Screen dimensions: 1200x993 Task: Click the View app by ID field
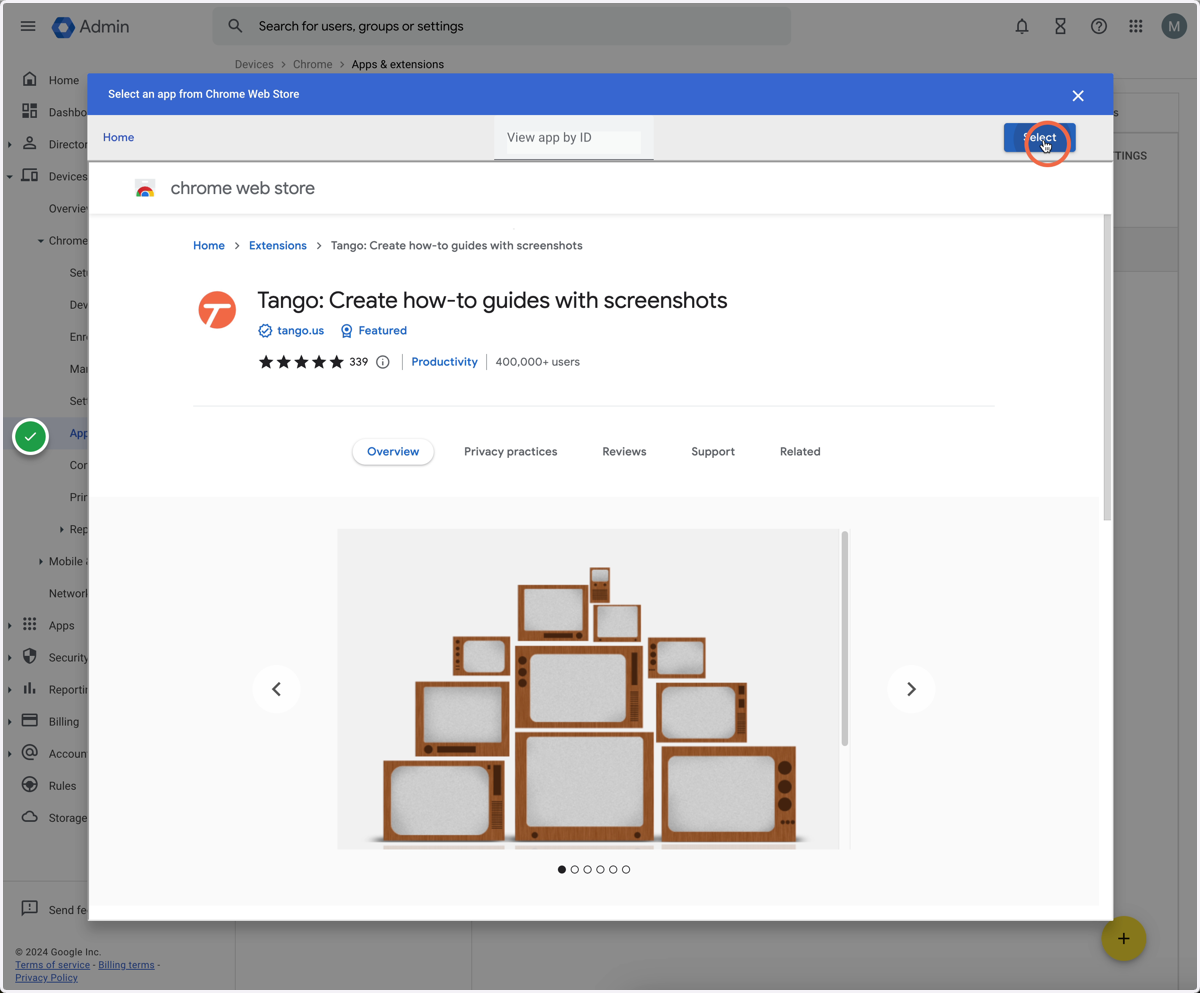573,138
